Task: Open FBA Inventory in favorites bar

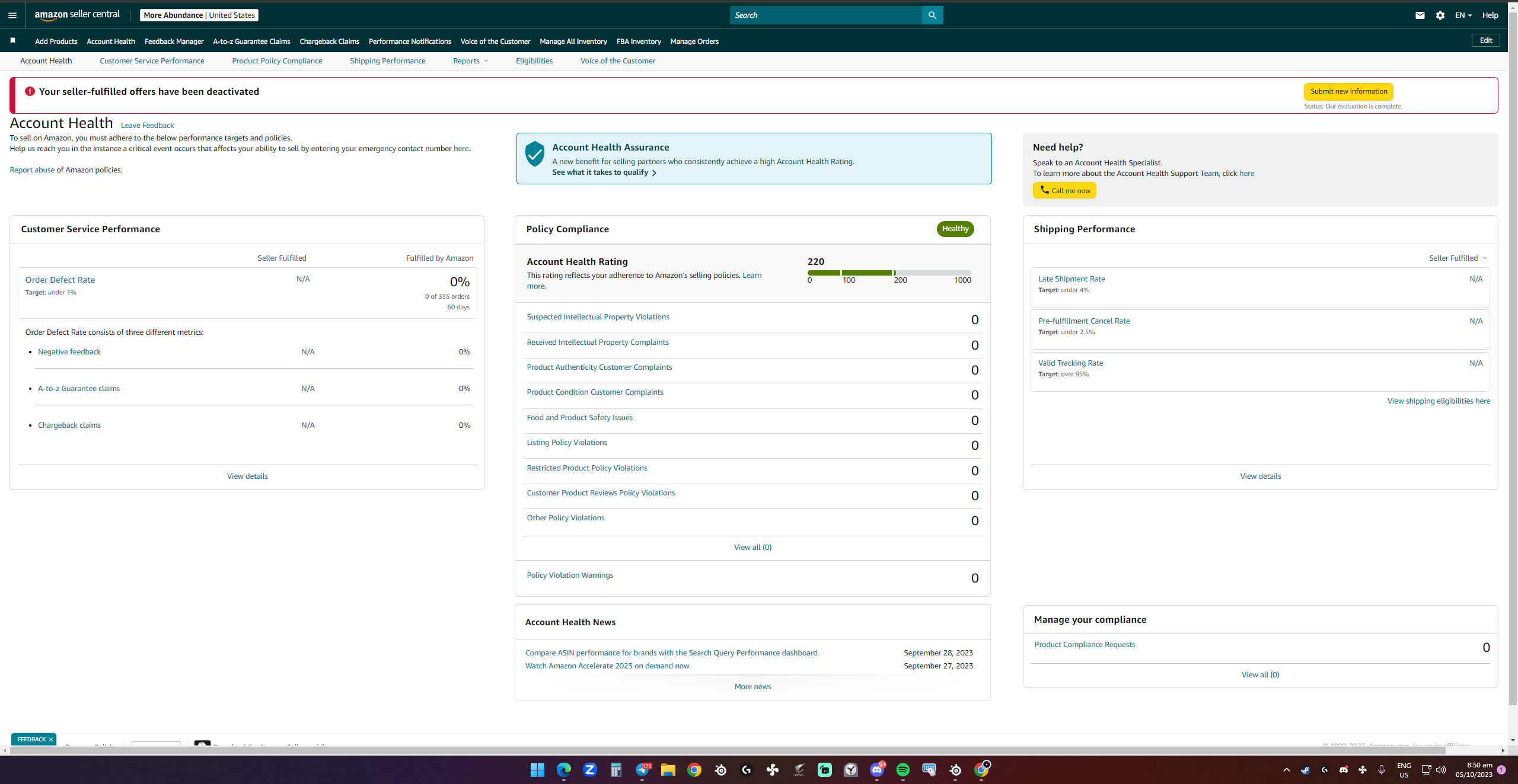Action: [x=639, y=41]
